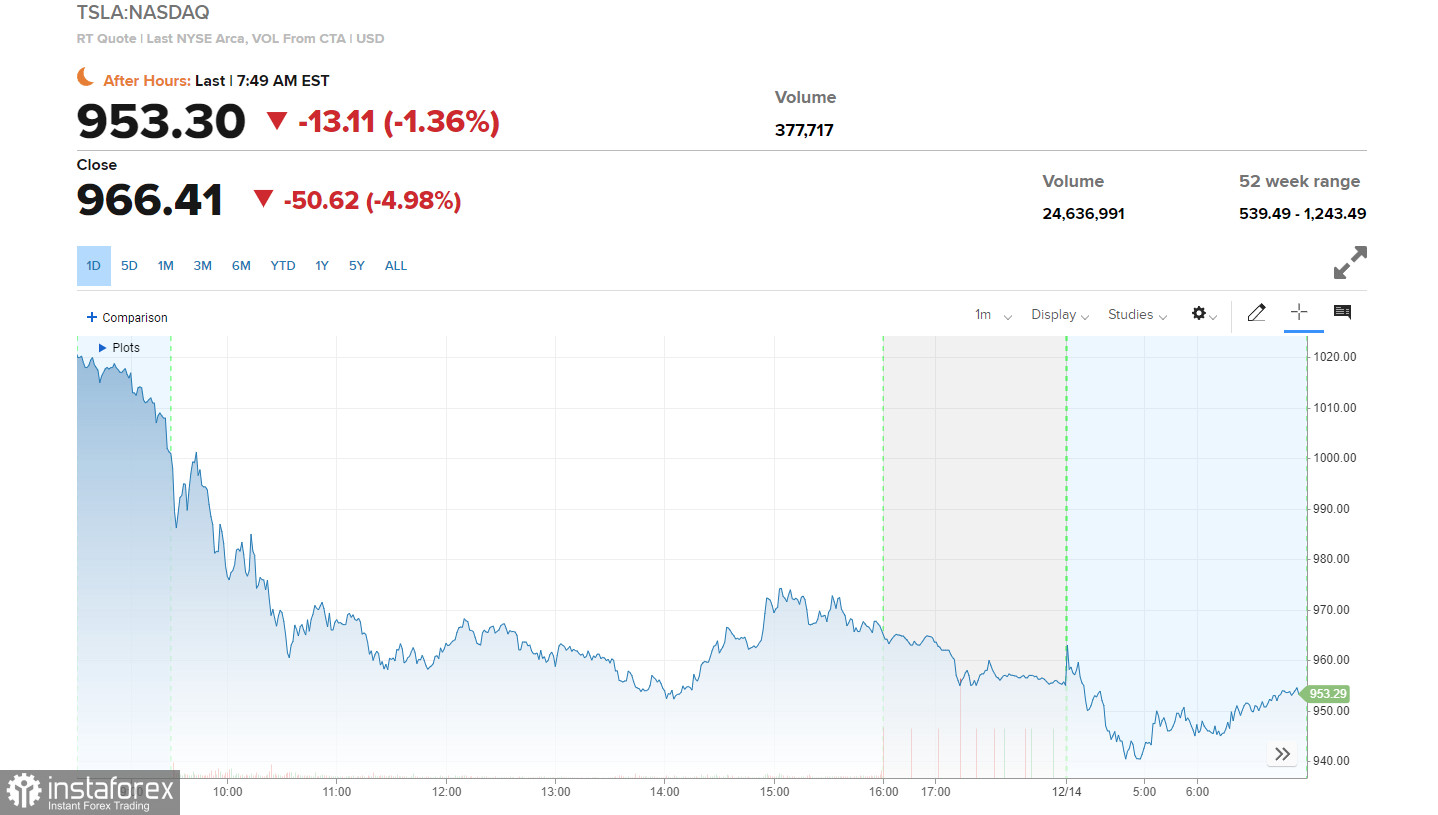Click the instaforex logo icon
The width and height of the screenshot is (1438, 815).
click(x=22, y=792)
